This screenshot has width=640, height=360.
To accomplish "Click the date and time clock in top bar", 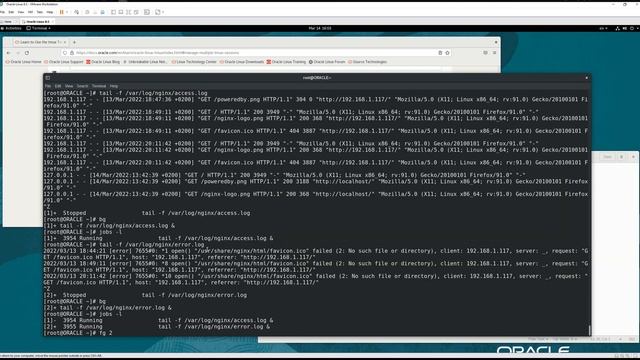I will pyautogui.click(x=320, y=29).
